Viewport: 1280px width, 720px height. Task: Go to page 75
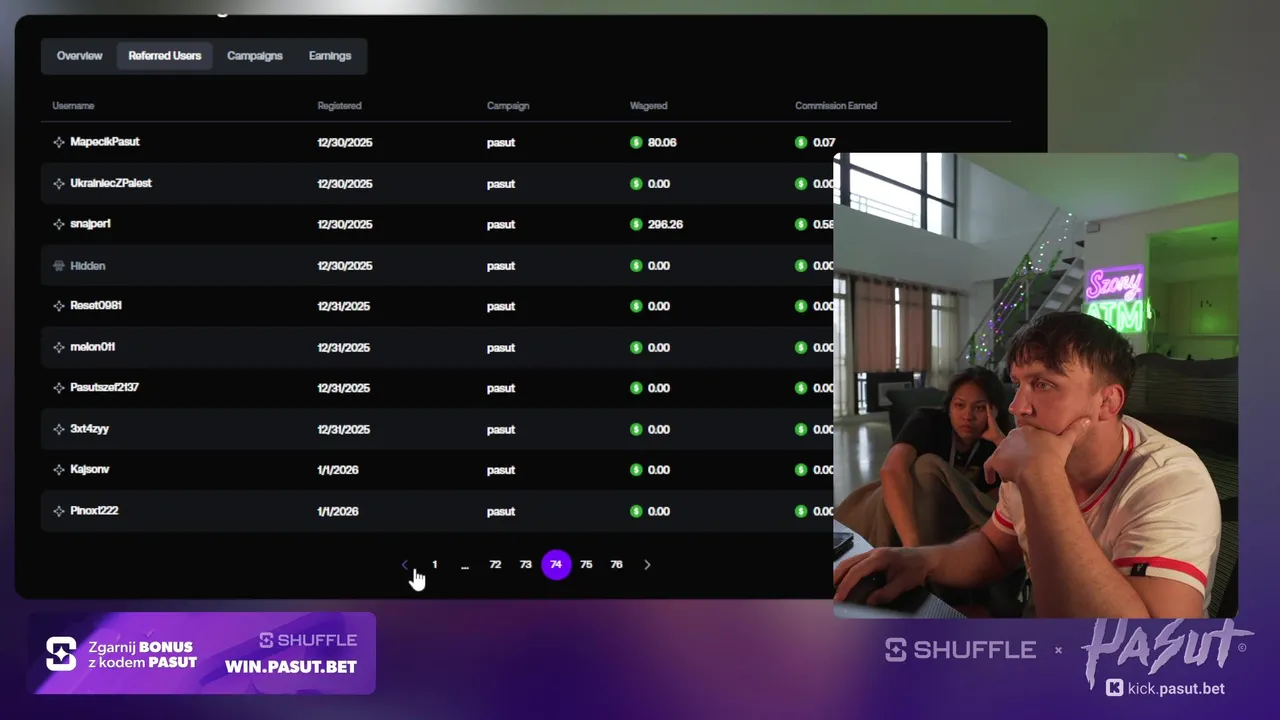tap(586, 565)
